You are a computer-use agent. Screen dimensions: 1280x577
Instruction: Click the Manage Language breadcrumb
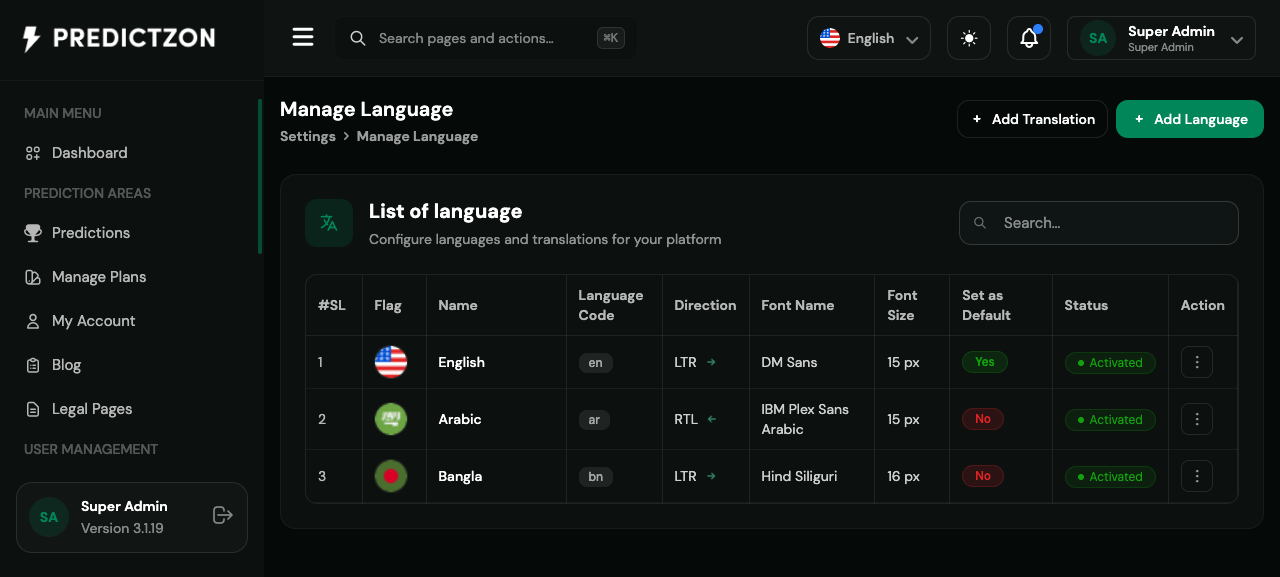(x=417, y=136)
